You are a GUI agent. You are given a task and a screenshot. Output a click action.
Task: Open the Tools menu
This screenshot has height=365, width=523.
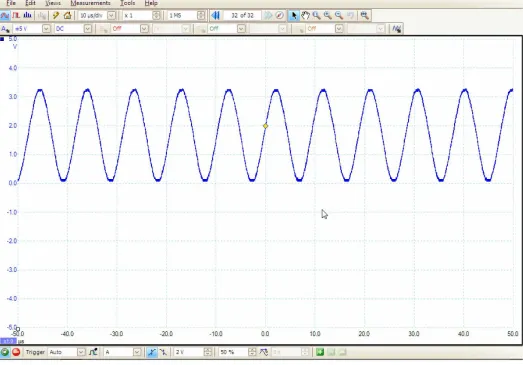127,3
